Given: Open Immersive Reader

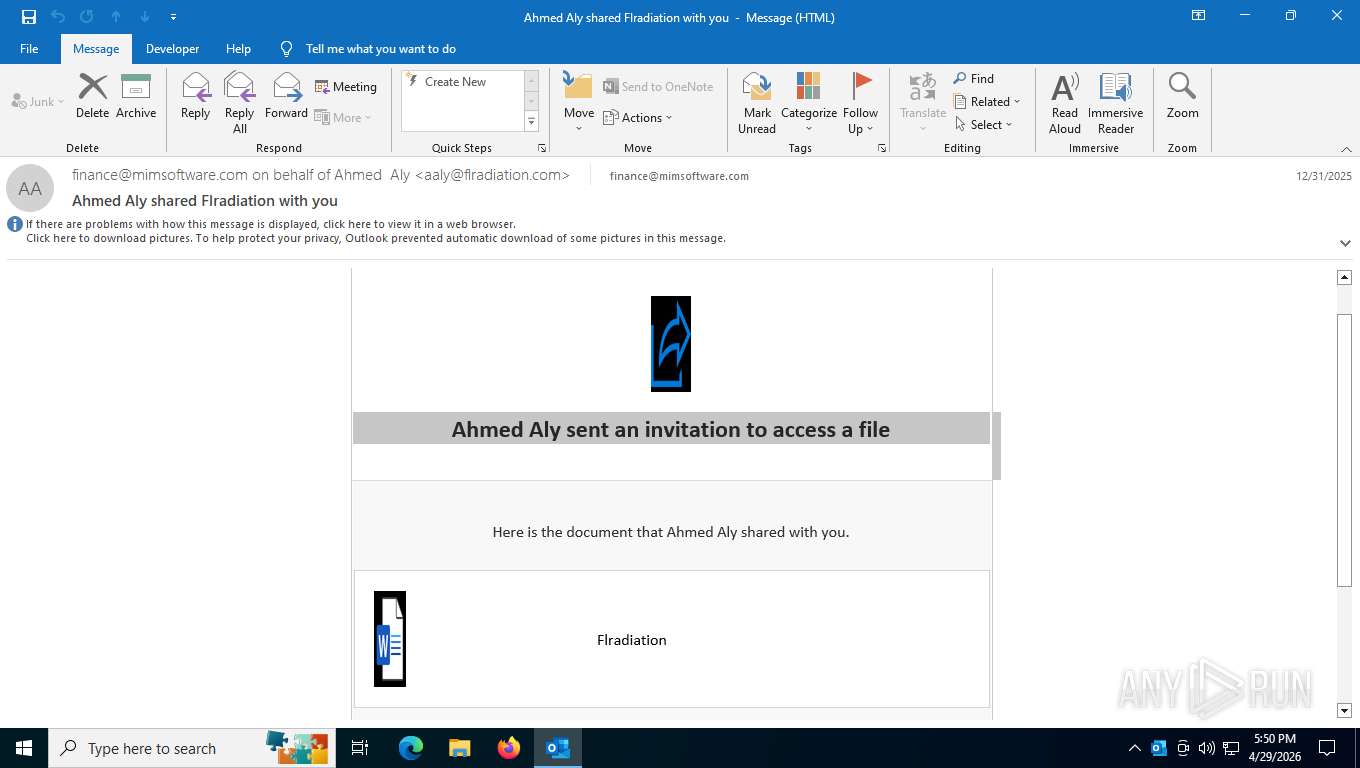Looking at the screenshot, I should point(1116,102).
